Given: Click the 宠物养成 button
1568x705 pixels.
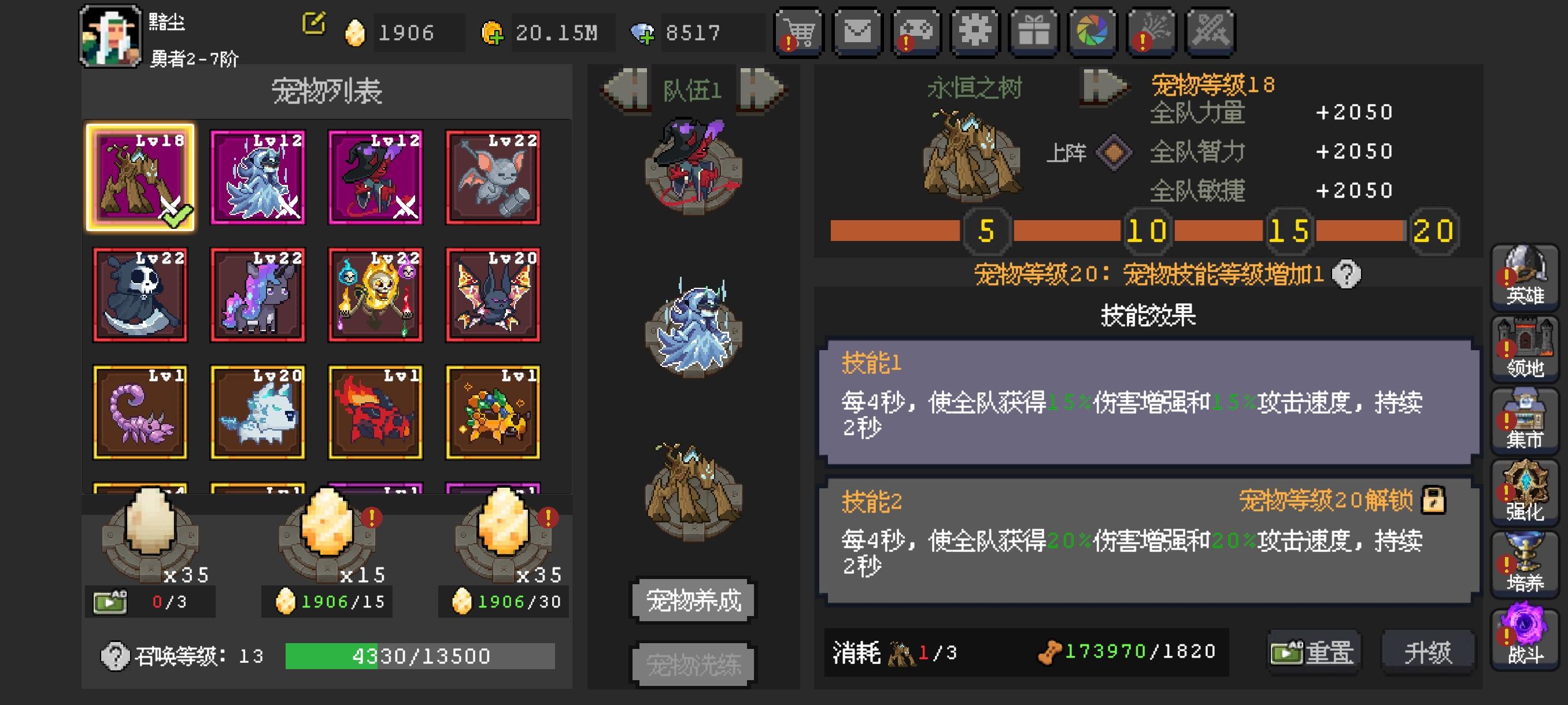Looking at the screenshot, I should click(693, 600).
